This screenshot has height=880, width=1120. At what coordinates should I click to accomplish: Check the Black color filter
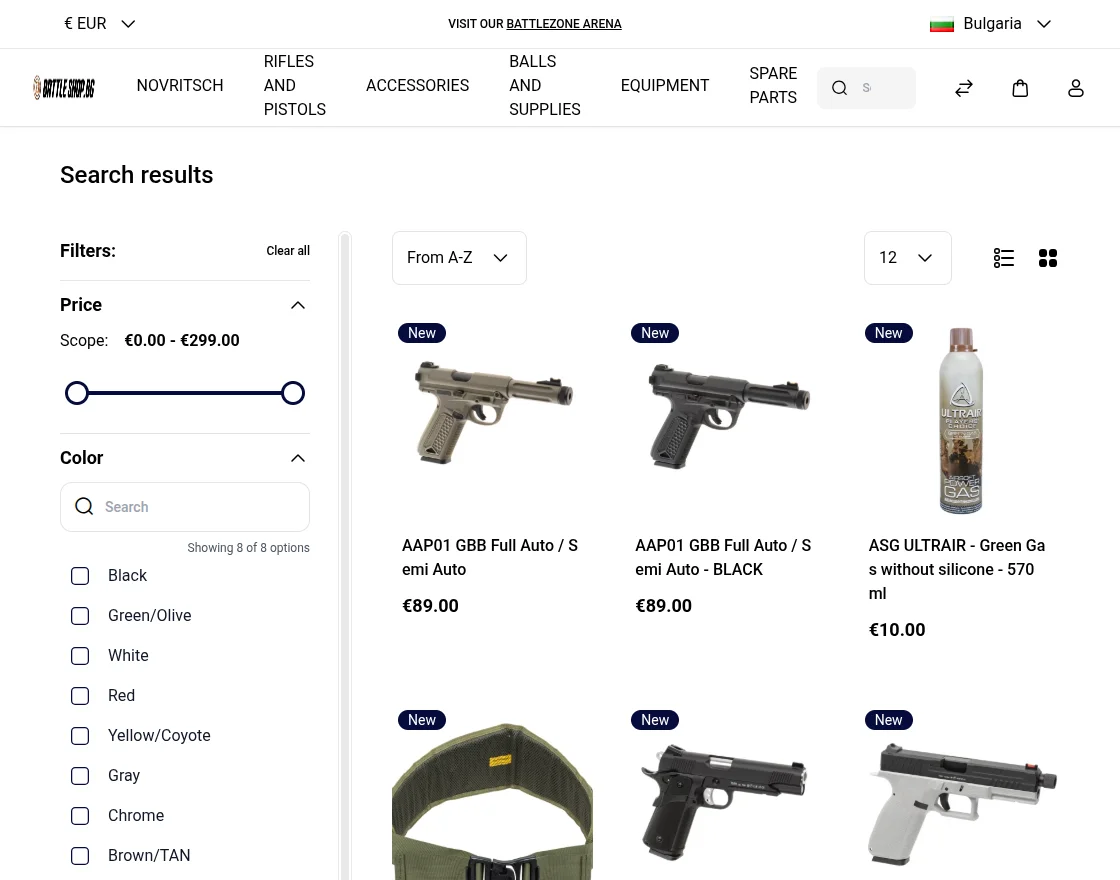[x=80, y=576]
